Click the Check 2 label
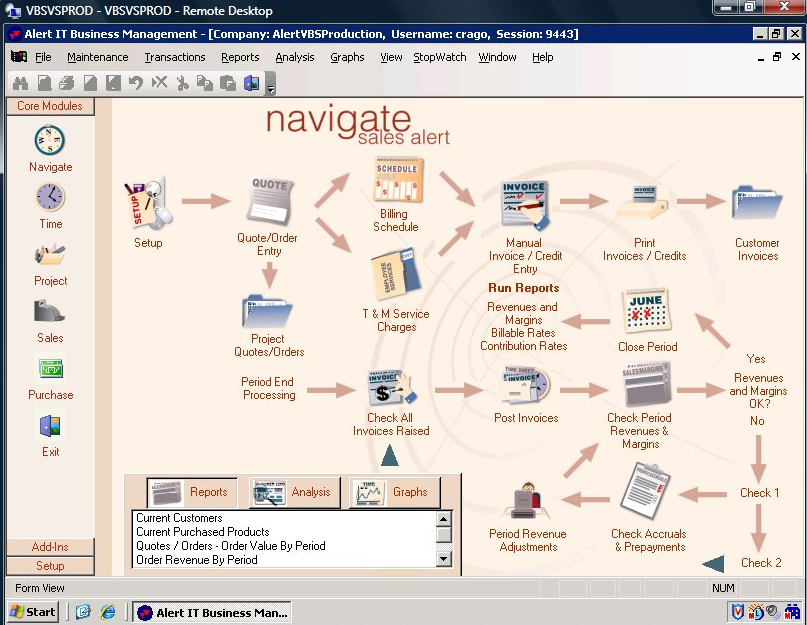The width and height of the screenshot is (807, 625). tap(761, 563)
